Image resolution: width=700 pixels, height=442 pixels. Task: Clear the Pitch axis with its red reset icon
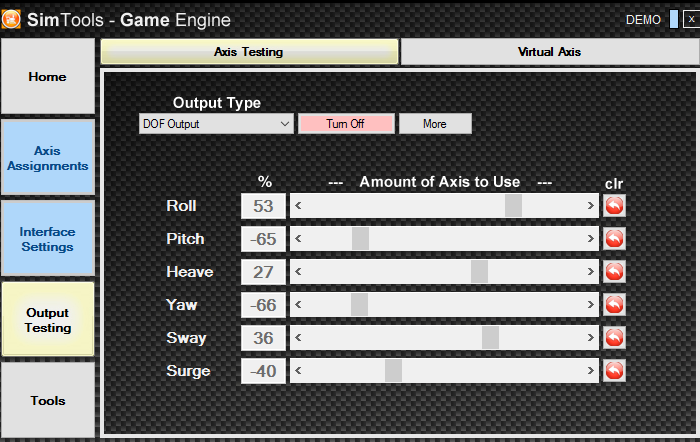pos(614,239)
